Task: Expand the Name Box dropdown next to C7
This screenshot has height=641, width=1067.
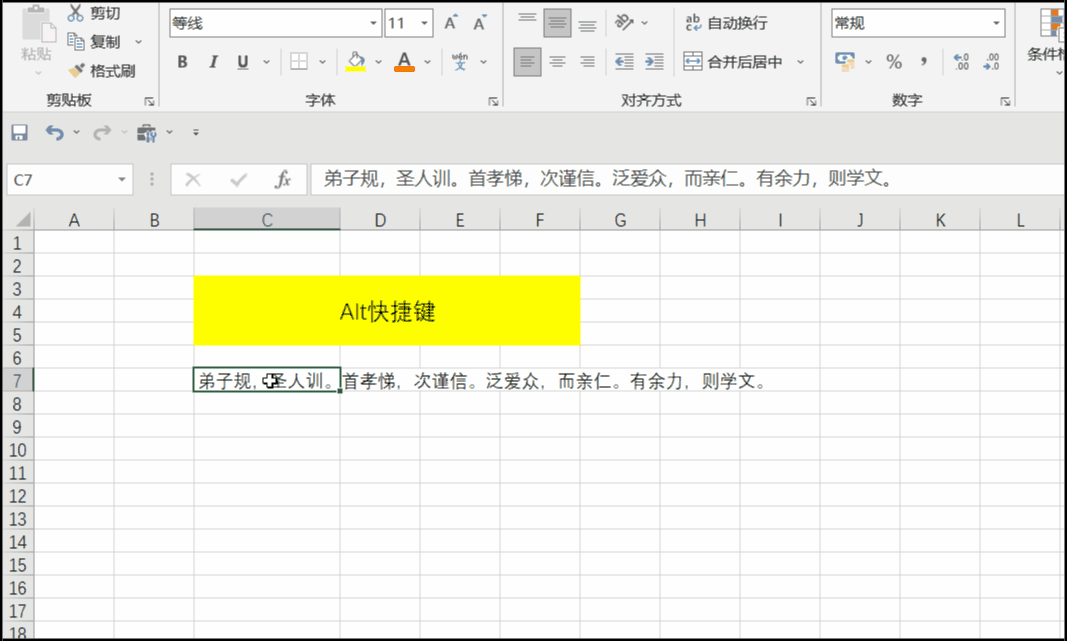Action: coord(122,180)
